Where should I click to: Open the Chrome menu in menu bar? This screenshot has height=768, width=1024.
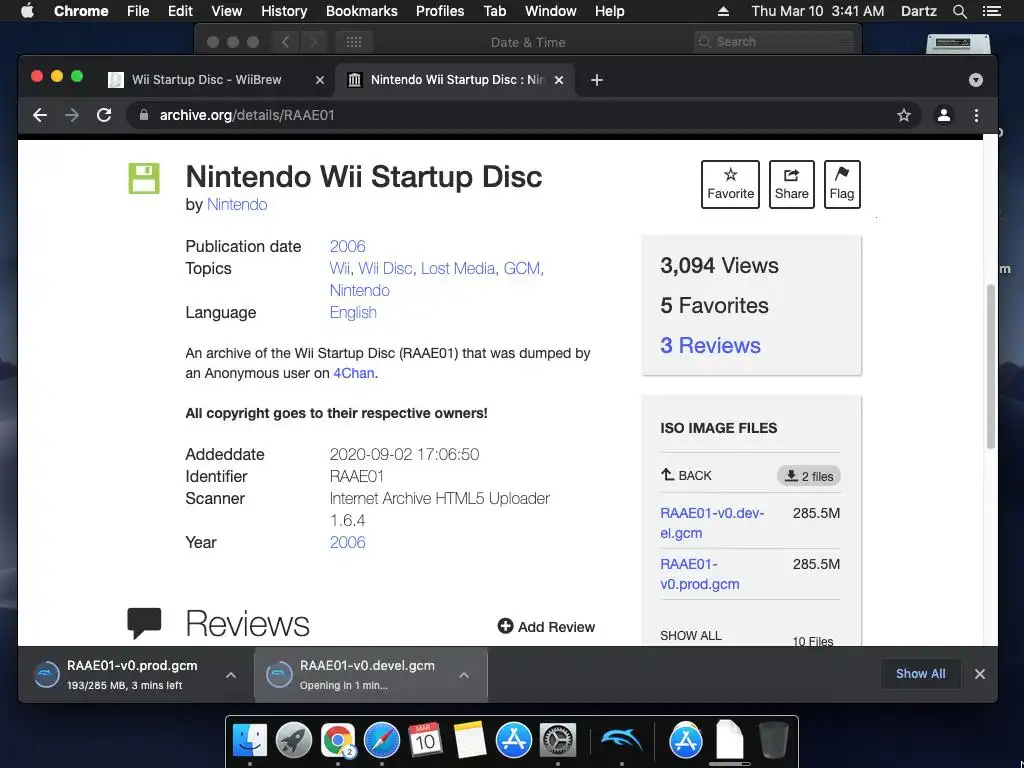81,11
